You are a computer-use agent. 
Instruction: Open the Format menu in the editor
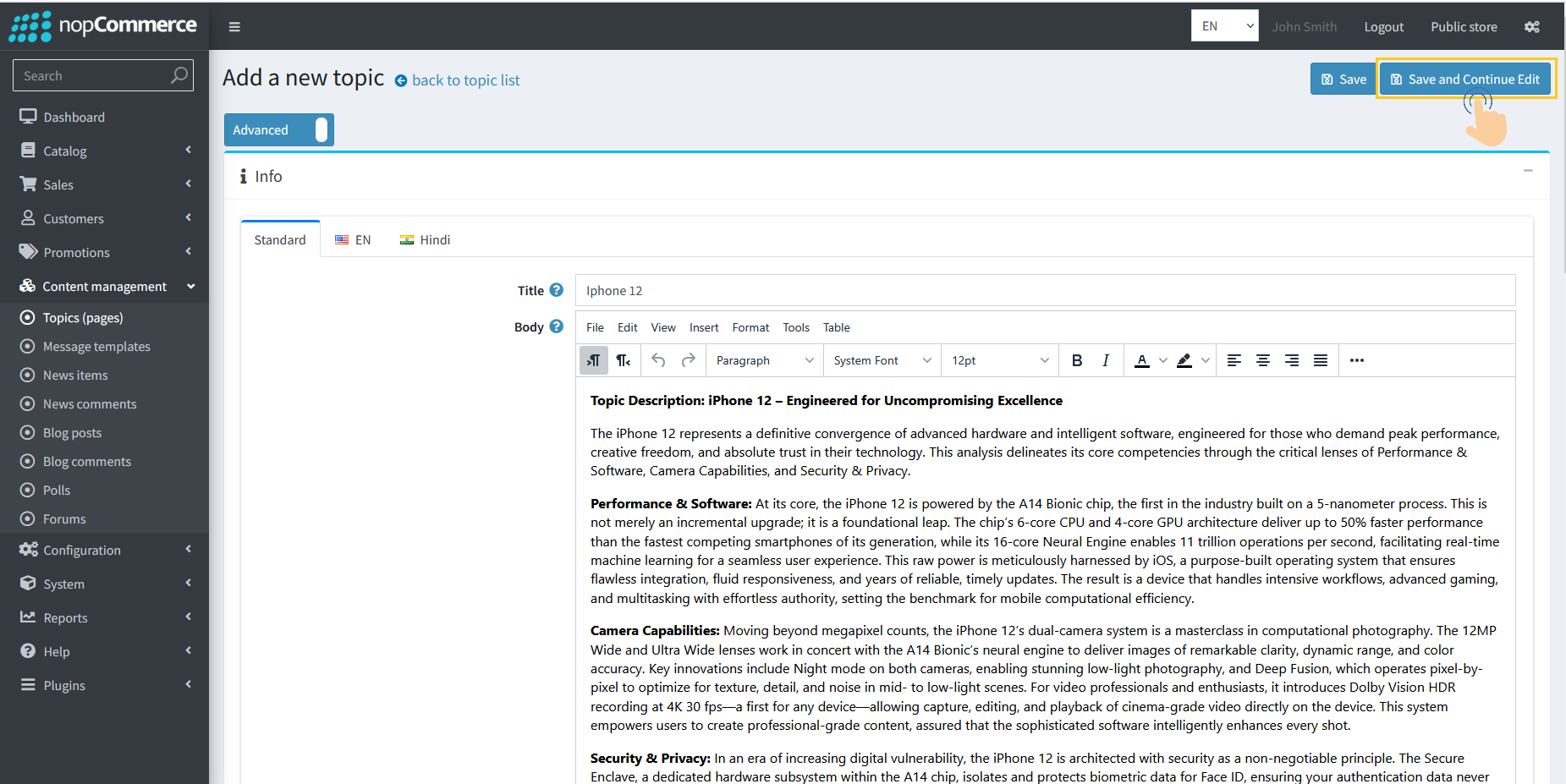pyautogui.click(x=750, y=327)
